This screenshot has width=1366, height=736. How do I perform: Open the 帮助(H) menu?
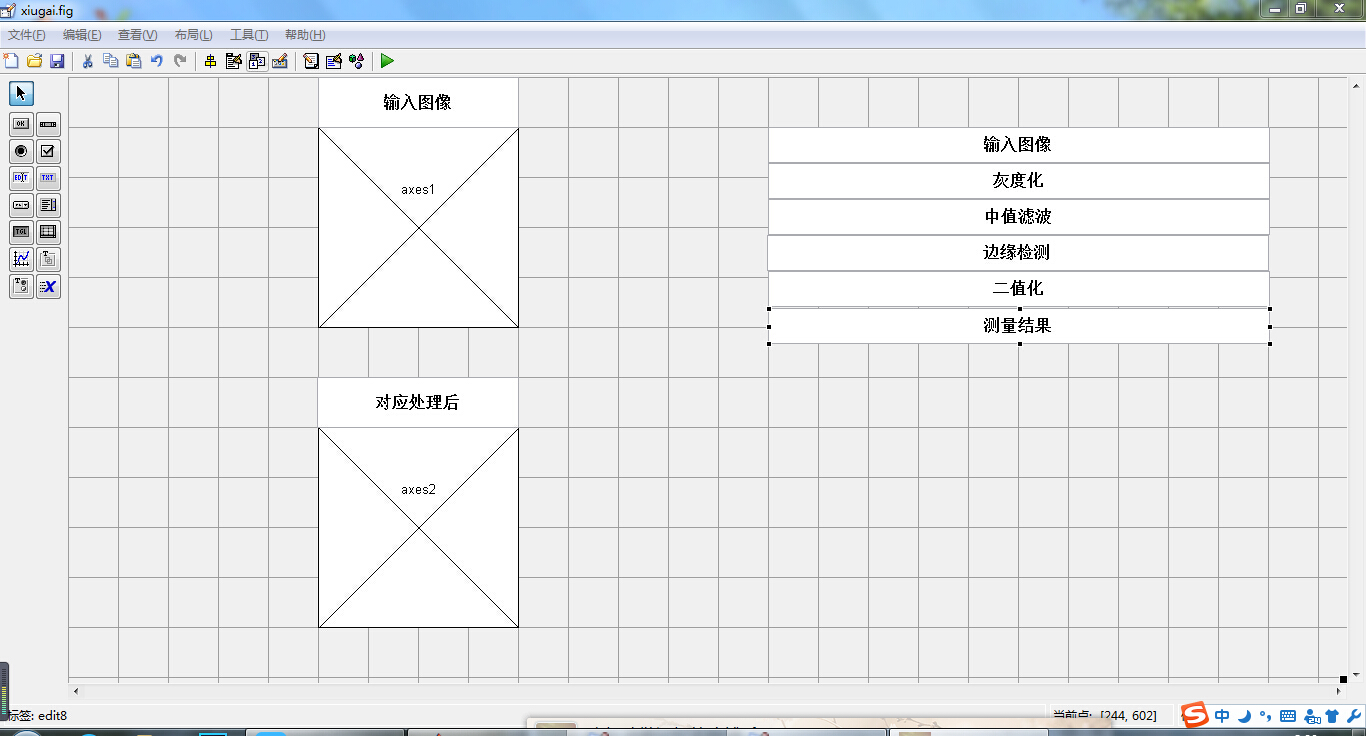click(x=305, y=35)
